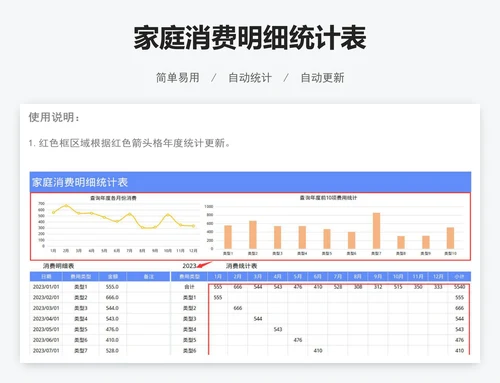The height and width of the screenshot is (383, 500).
Task: Click the 类型1 bar in the bar chart
Action: [228, 237]
